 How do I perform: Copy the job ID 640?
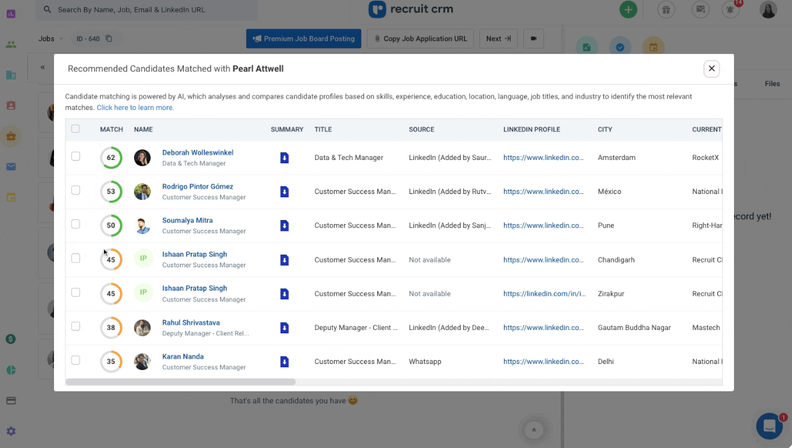pyautogui.click(x=109, y=38)
